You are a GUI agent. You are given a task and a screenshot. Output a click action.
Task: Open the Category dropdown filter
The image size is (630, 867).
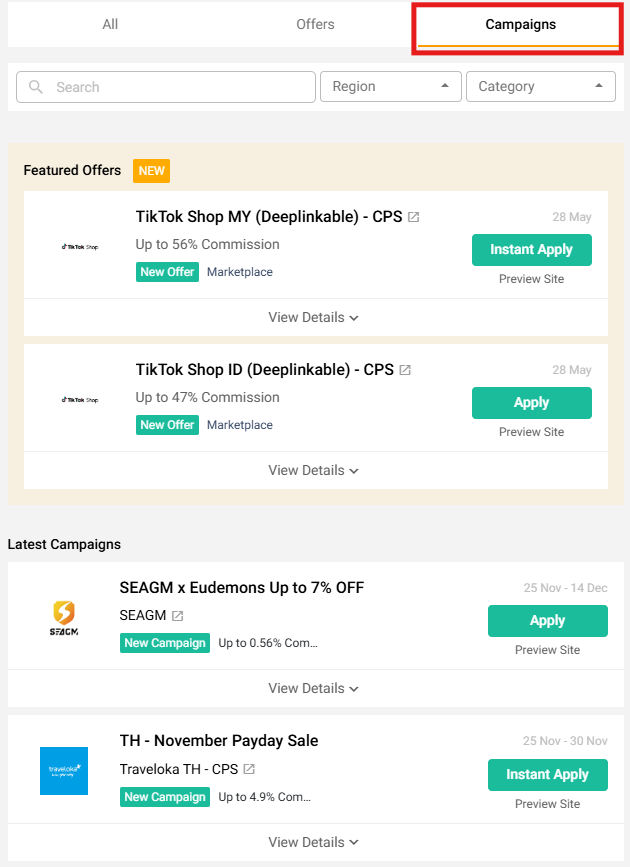tap(540, 87)
